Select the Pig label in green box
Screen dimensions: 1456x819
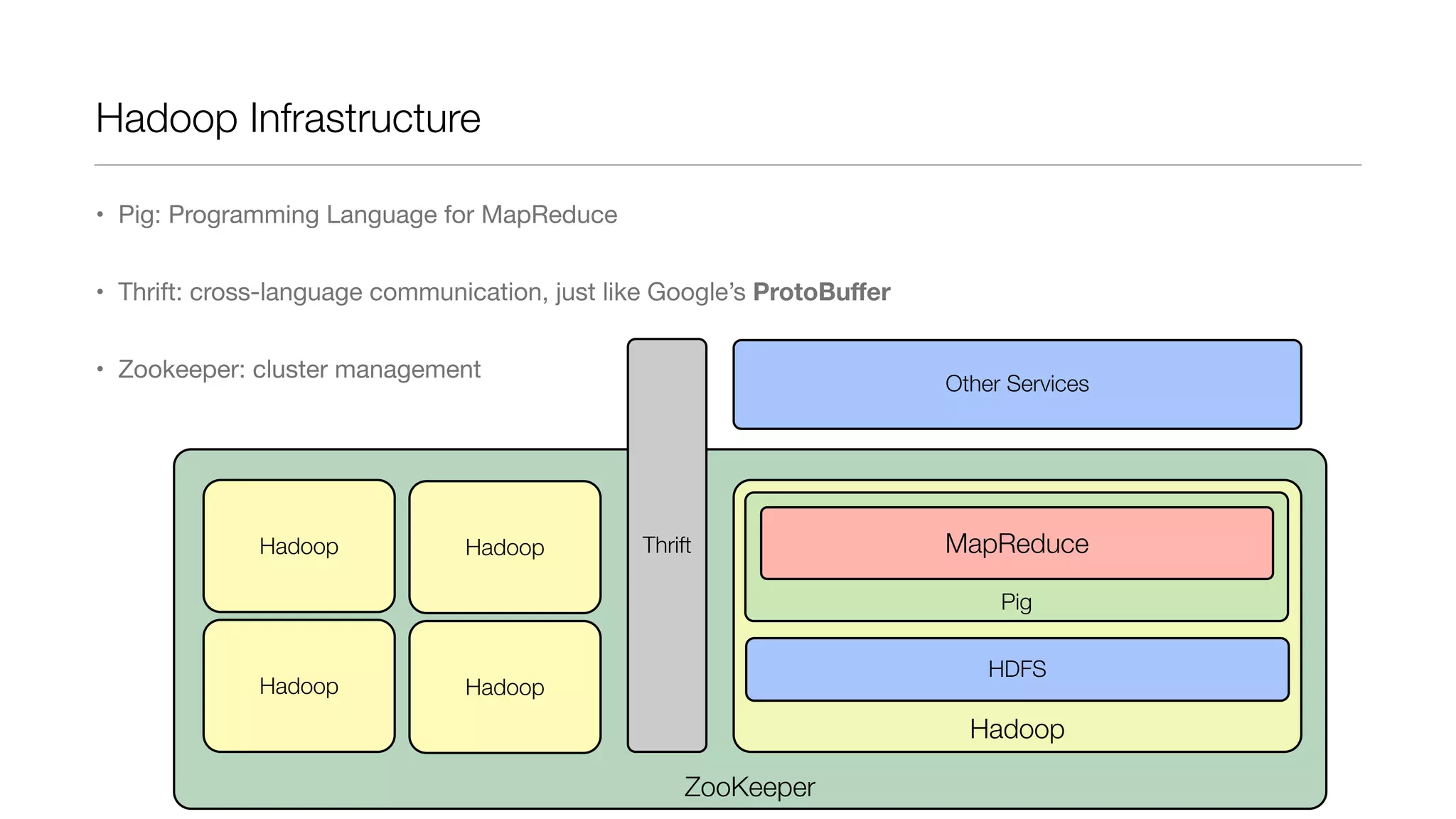pyautogui.click(x=1016, y=602)
